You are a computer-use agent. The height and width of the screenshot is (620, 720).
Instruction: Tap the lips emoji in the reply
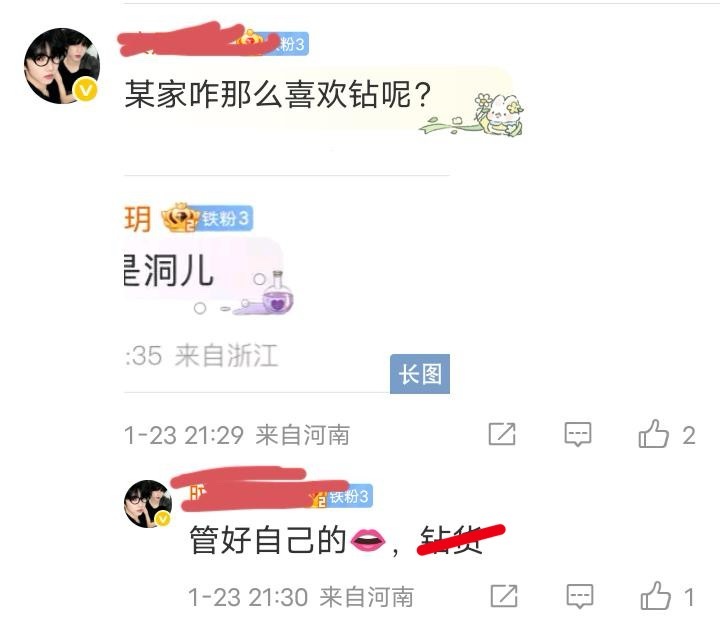click(368, 540)
